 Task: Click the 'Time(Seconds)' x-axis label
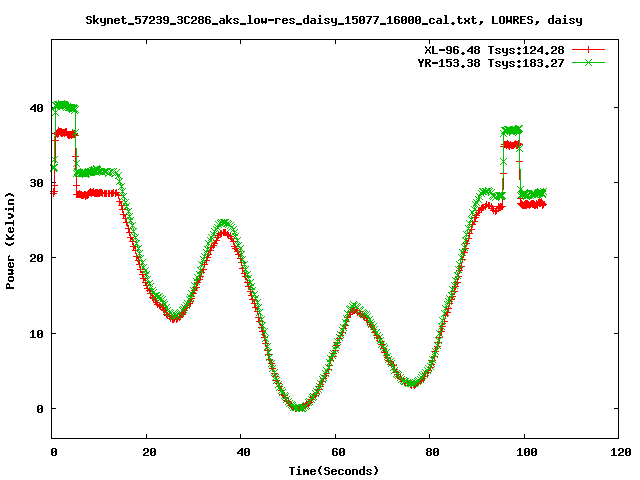[x=334, y=471]
